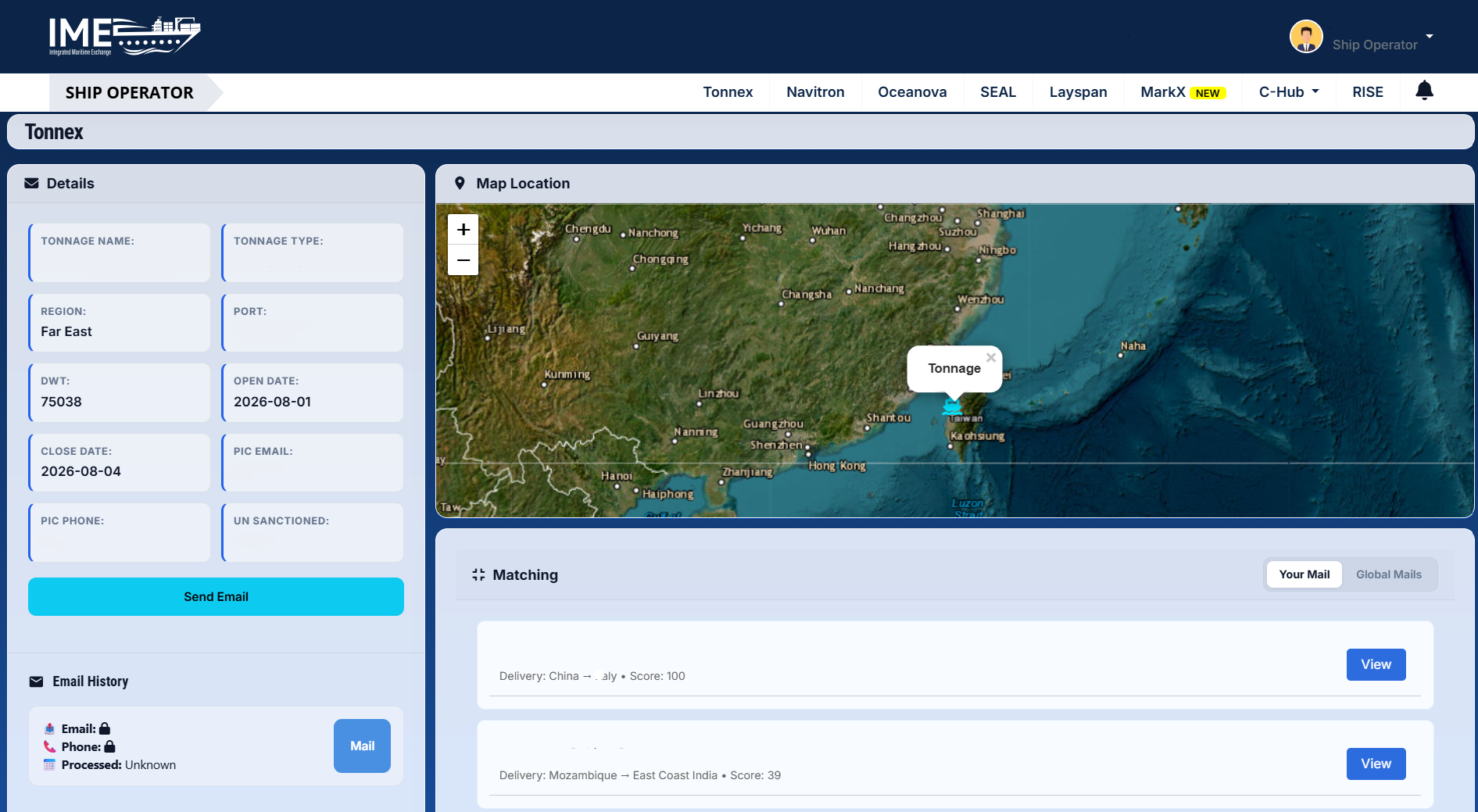
Task: Zoom in on the map
Action: point(463,230)
